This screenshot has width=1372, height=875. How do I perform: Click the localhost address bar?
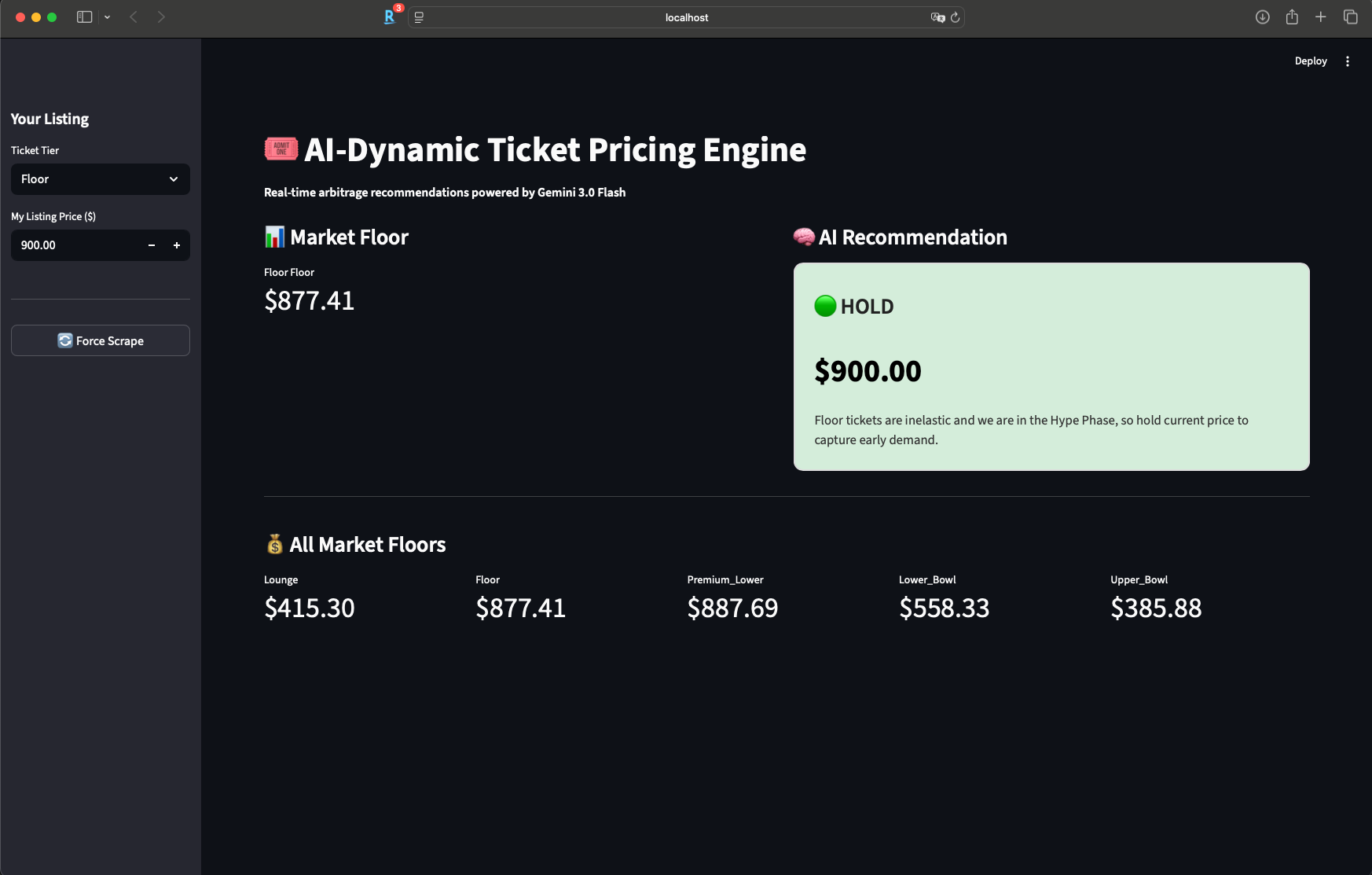686,17
